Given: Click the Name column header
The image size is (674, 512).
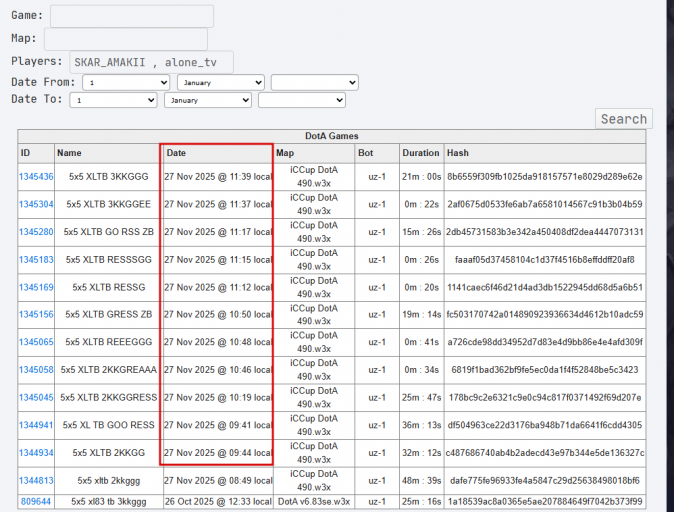Looking at the screenshot, I should tap(109, 153).
